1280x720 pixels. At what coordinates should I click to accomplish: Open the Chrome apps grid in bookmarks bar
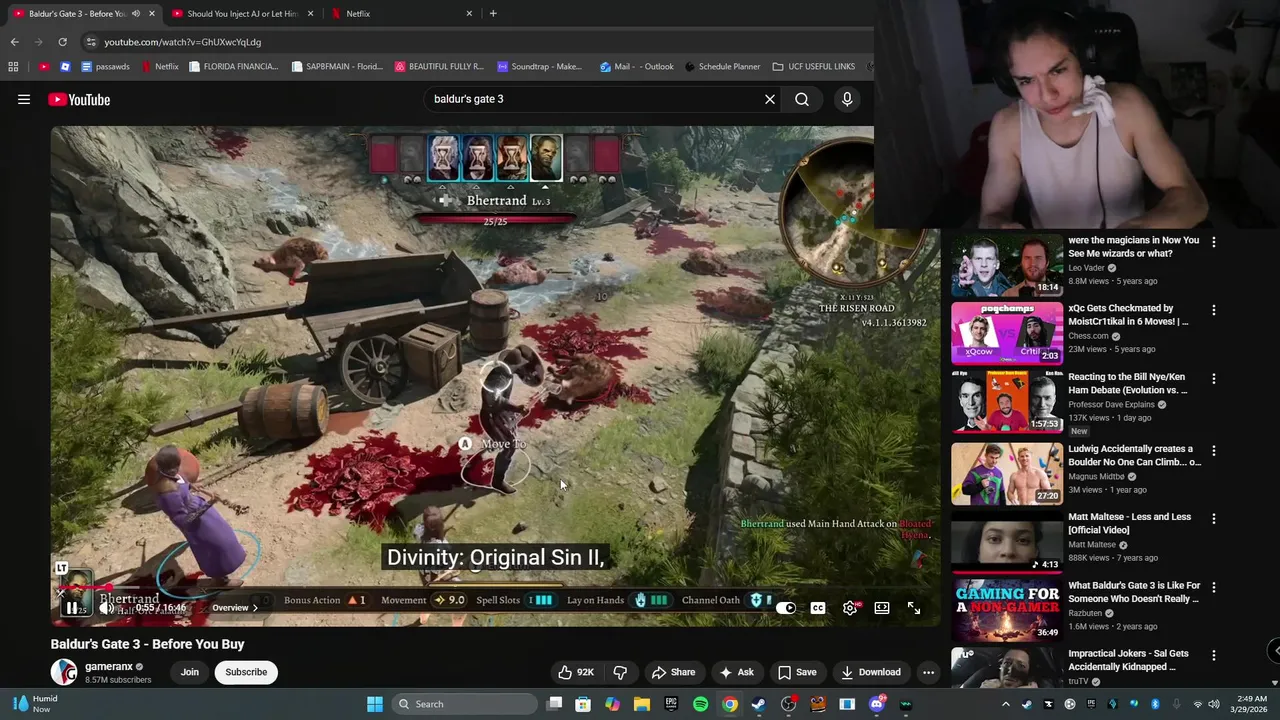(13, 67)
